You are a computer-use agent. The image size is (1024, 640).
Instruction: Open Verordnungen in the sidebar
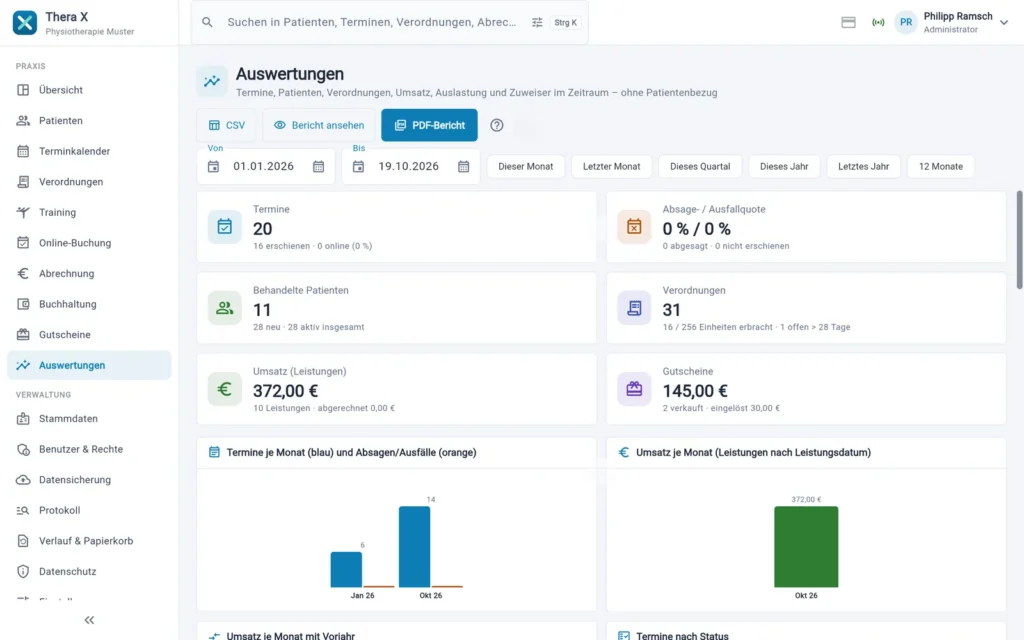point(89,182)
